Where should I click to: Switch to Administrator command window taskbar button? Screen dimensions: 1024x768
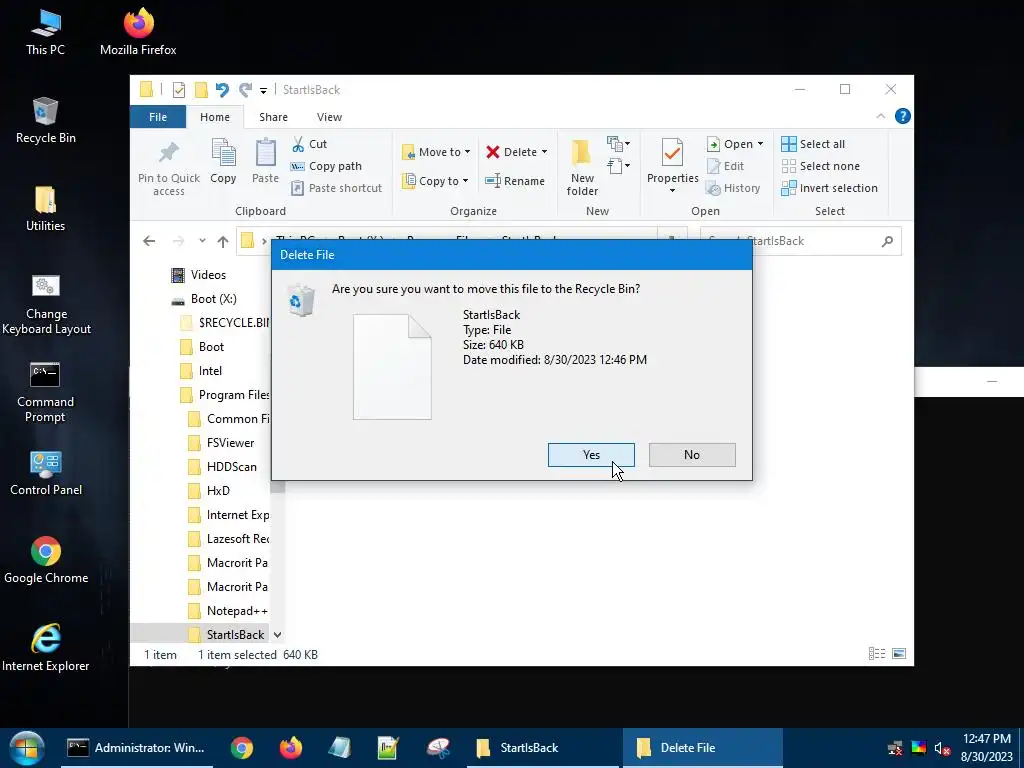coord(137,748)
